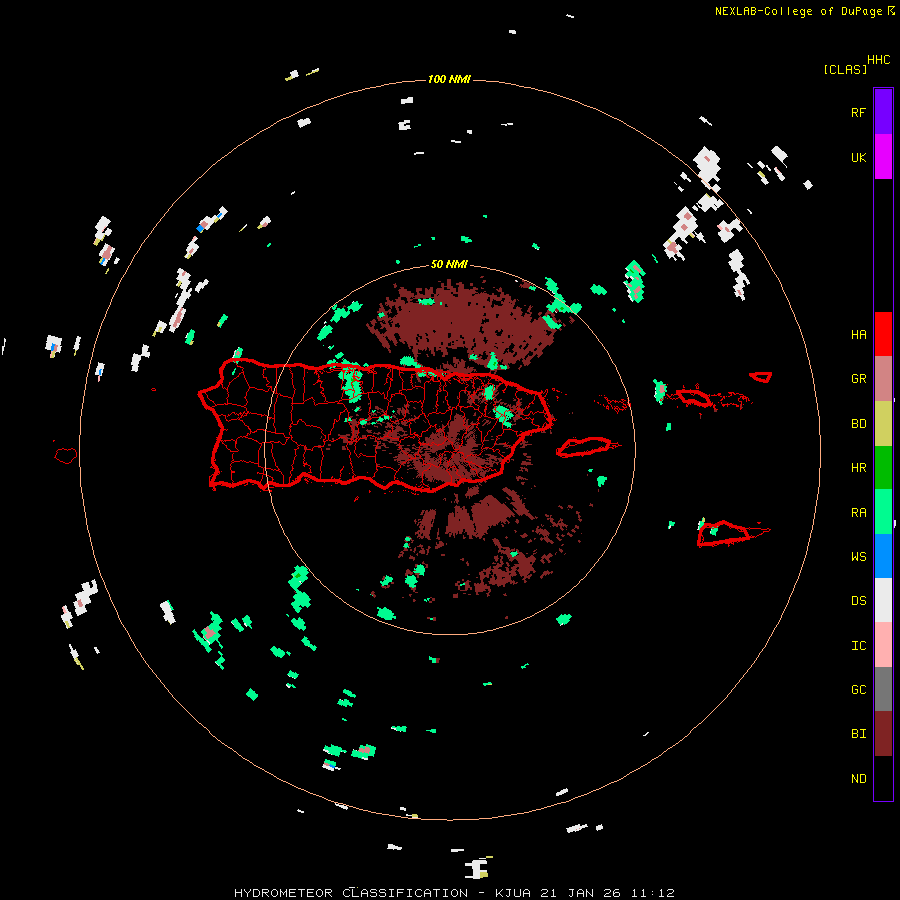Click the HR legend label

tap(858, 467)
